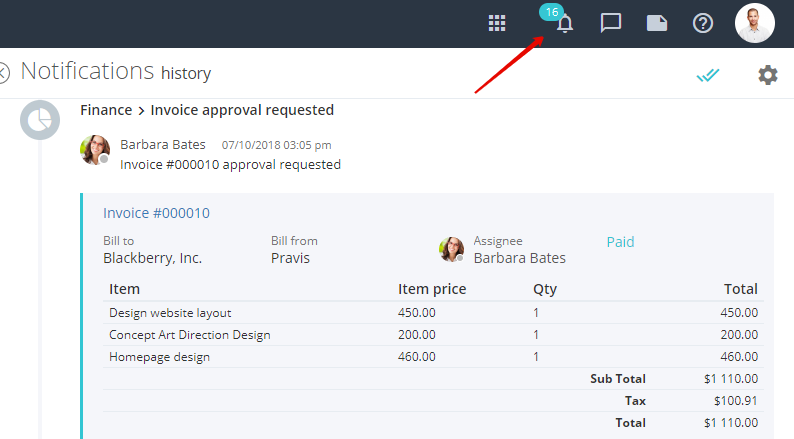Select the Design website layout row

pyautogui.click(x=433, y=313)
